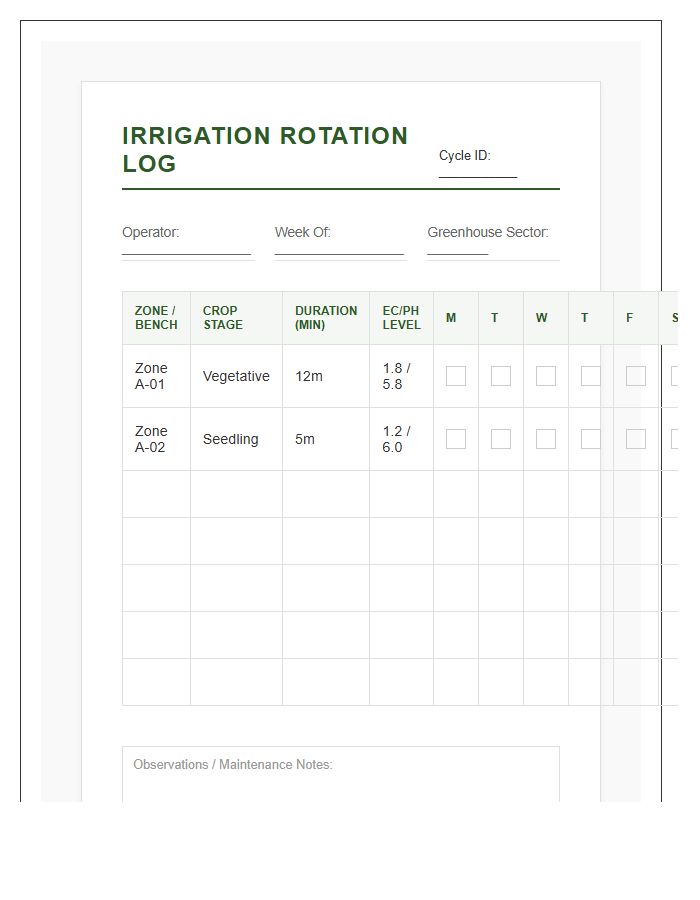Click the ZONE / BENCH column header

tap(156, 317)
